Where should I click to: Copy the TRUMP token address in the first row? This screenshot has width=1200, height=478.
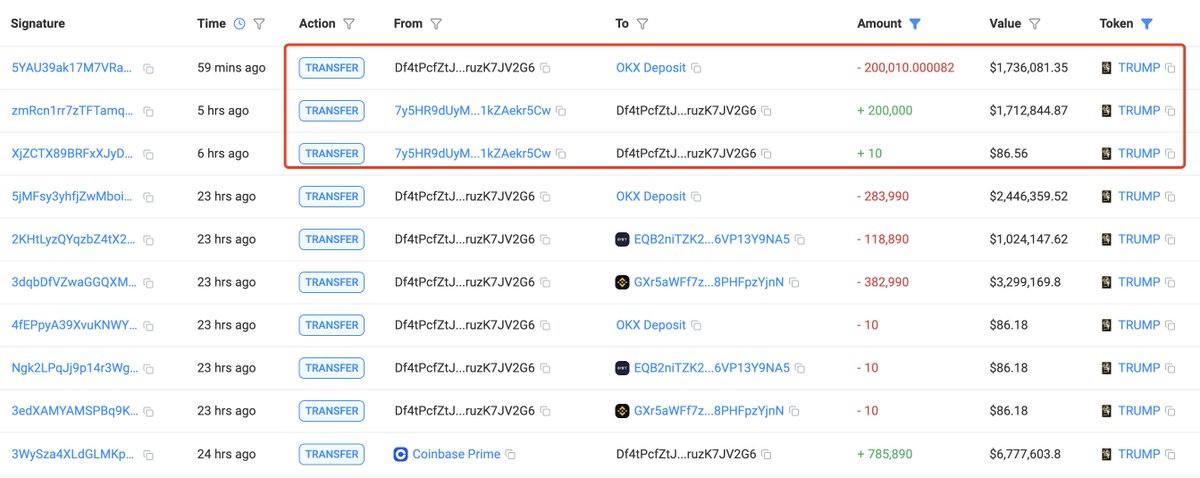click(x=1171, y=69)
